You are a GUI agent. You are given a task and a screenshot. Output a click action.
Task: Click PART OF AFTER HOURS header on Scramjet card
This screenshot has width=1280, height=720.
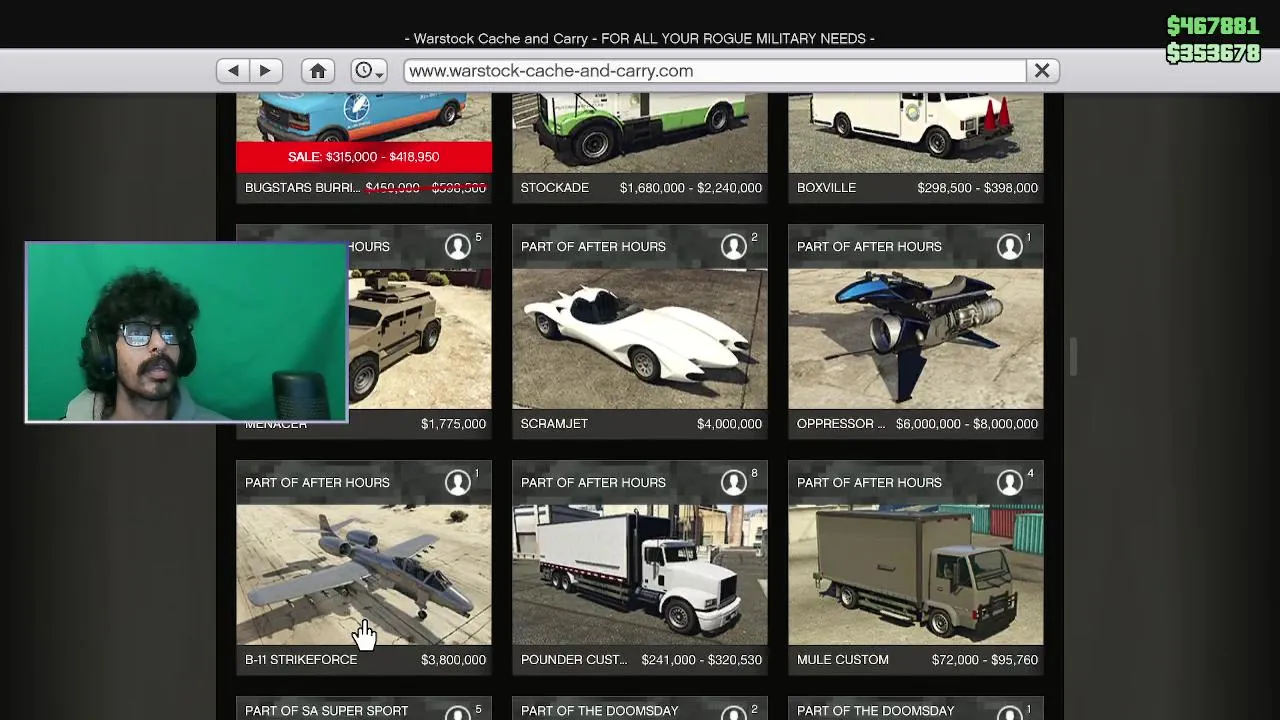[x=593, y=246]
